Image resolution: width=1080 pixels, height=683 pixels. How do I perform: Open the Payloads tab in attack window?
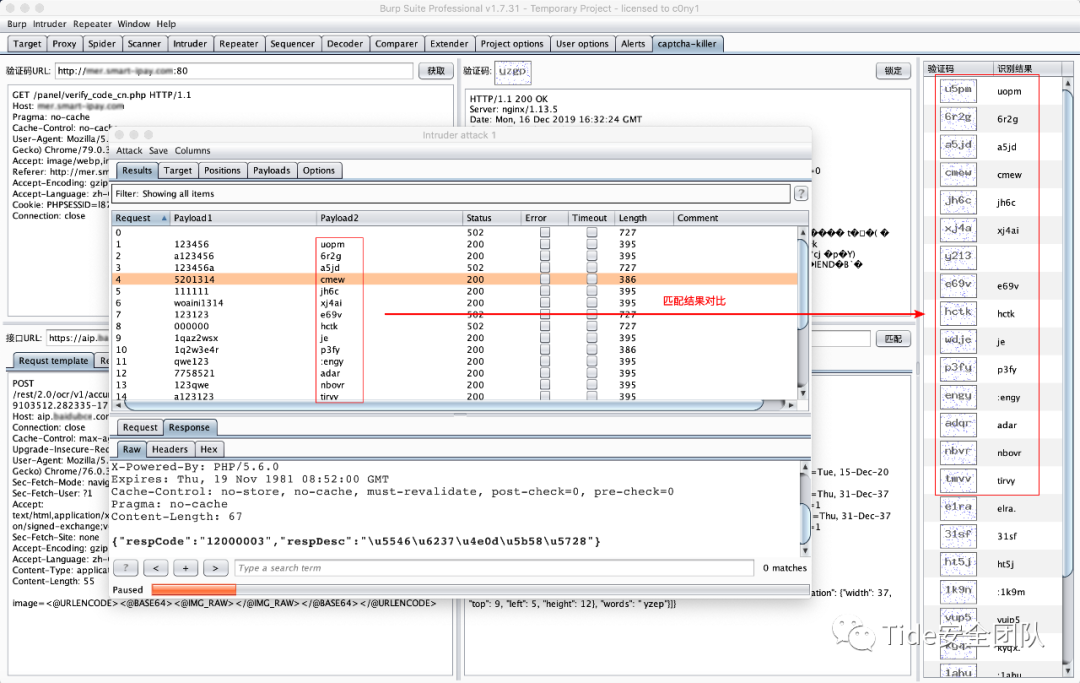click(x=271, y=171)
